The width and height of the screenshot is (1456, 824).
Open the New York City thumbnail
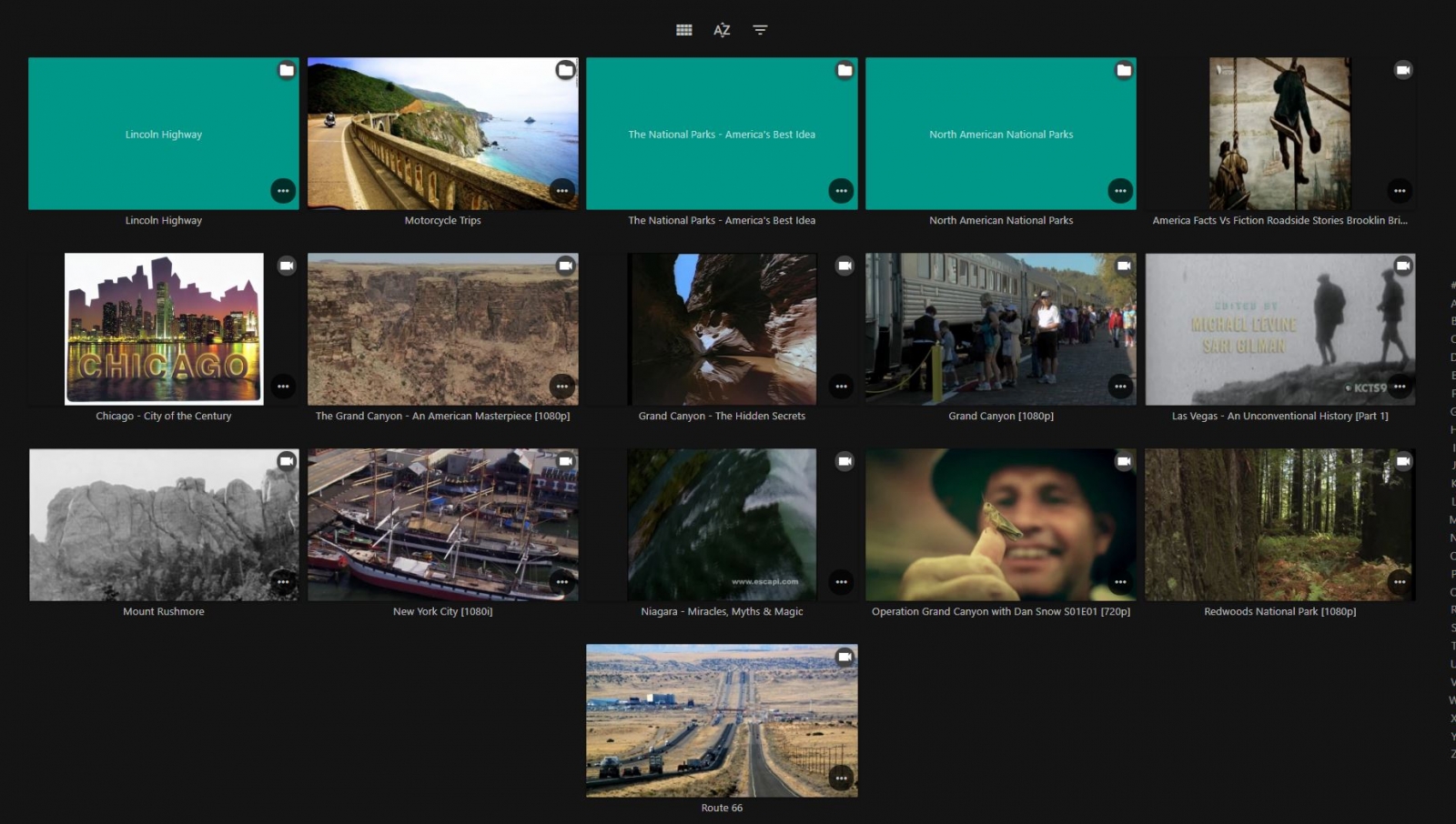[x=442, y=524]
